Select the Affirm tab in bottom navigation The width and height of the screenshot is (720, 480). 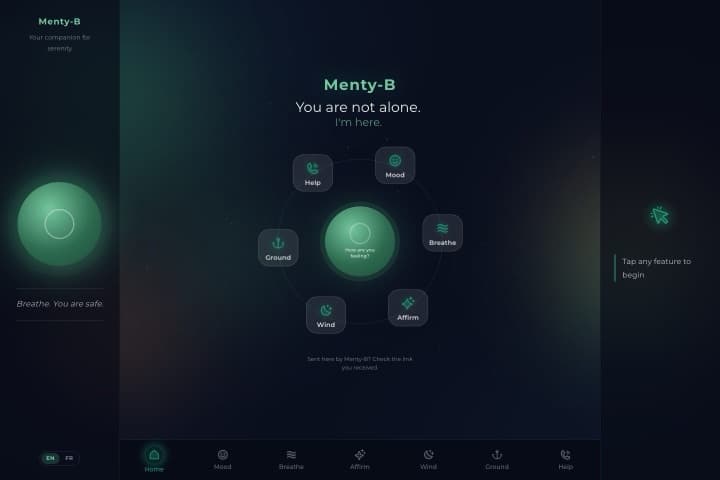360,459
